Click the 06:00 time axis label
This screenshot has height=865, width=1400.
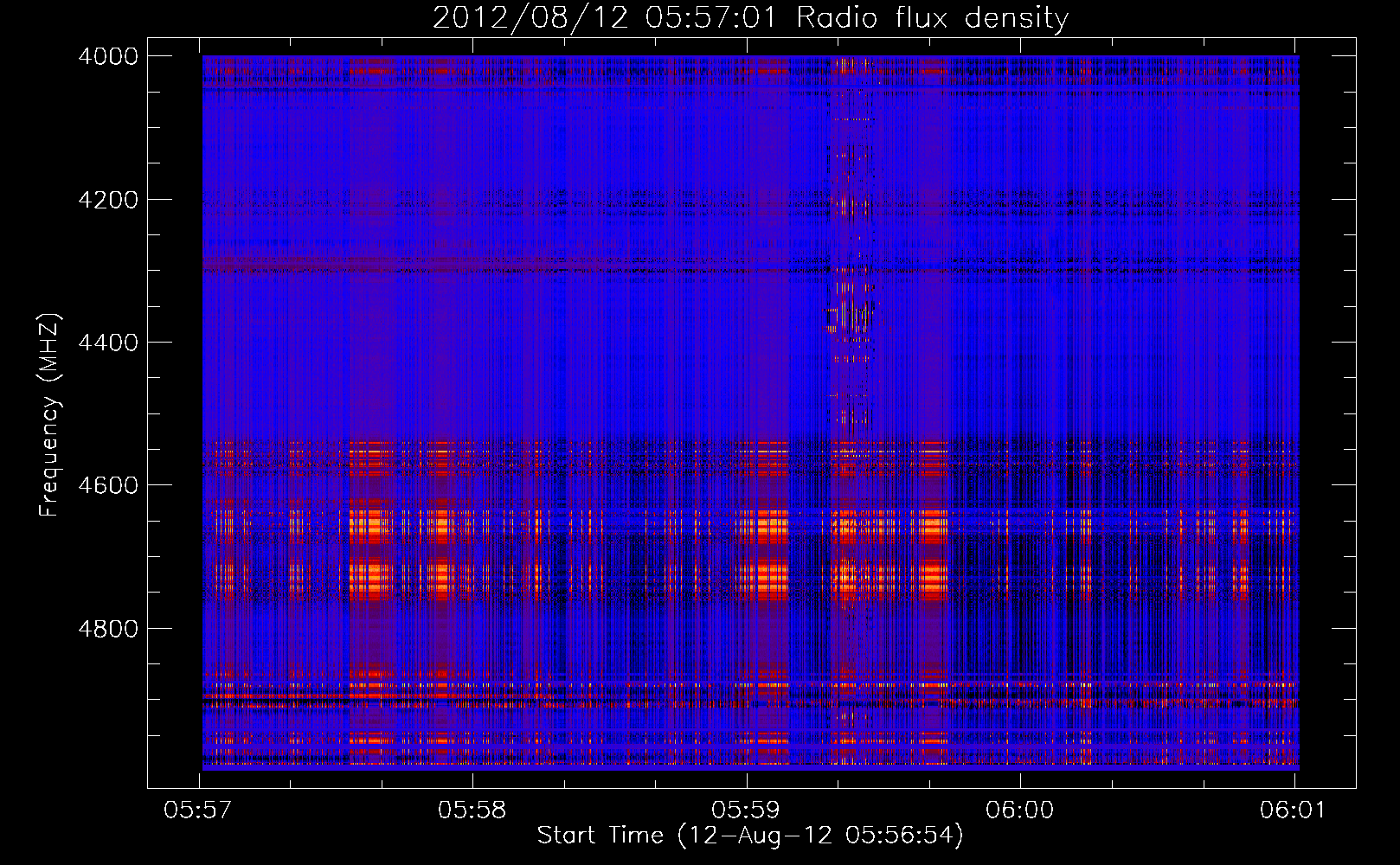point(1020,811)
